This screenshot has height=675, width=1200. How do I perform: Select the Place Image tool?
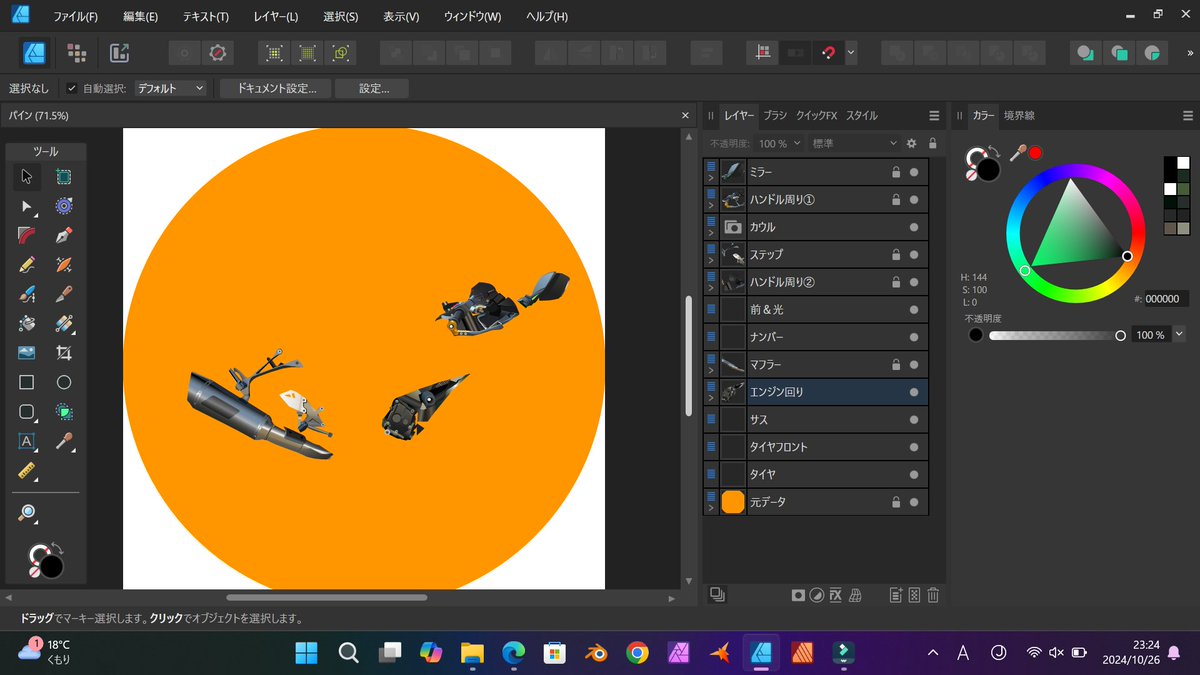click(x=27, y=353)
